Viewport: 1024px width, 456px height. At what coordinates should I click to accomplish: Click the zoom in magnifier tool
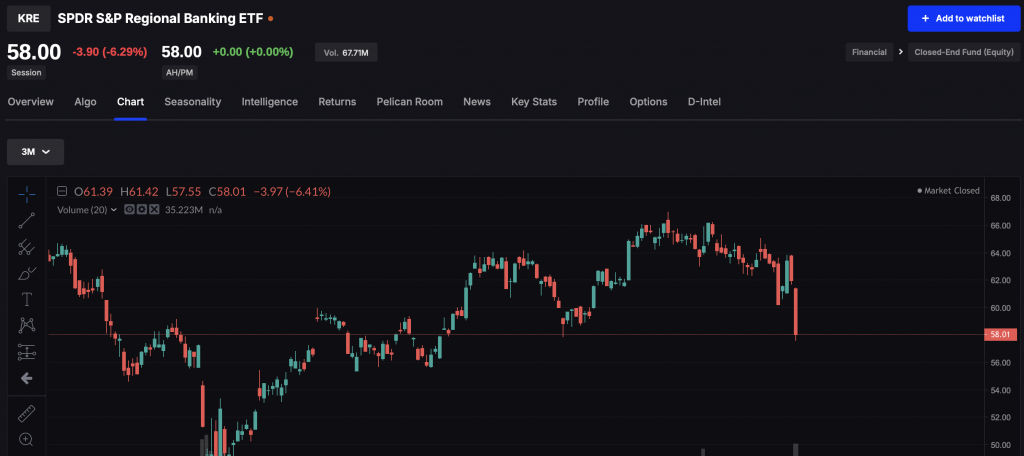(27, 439)
